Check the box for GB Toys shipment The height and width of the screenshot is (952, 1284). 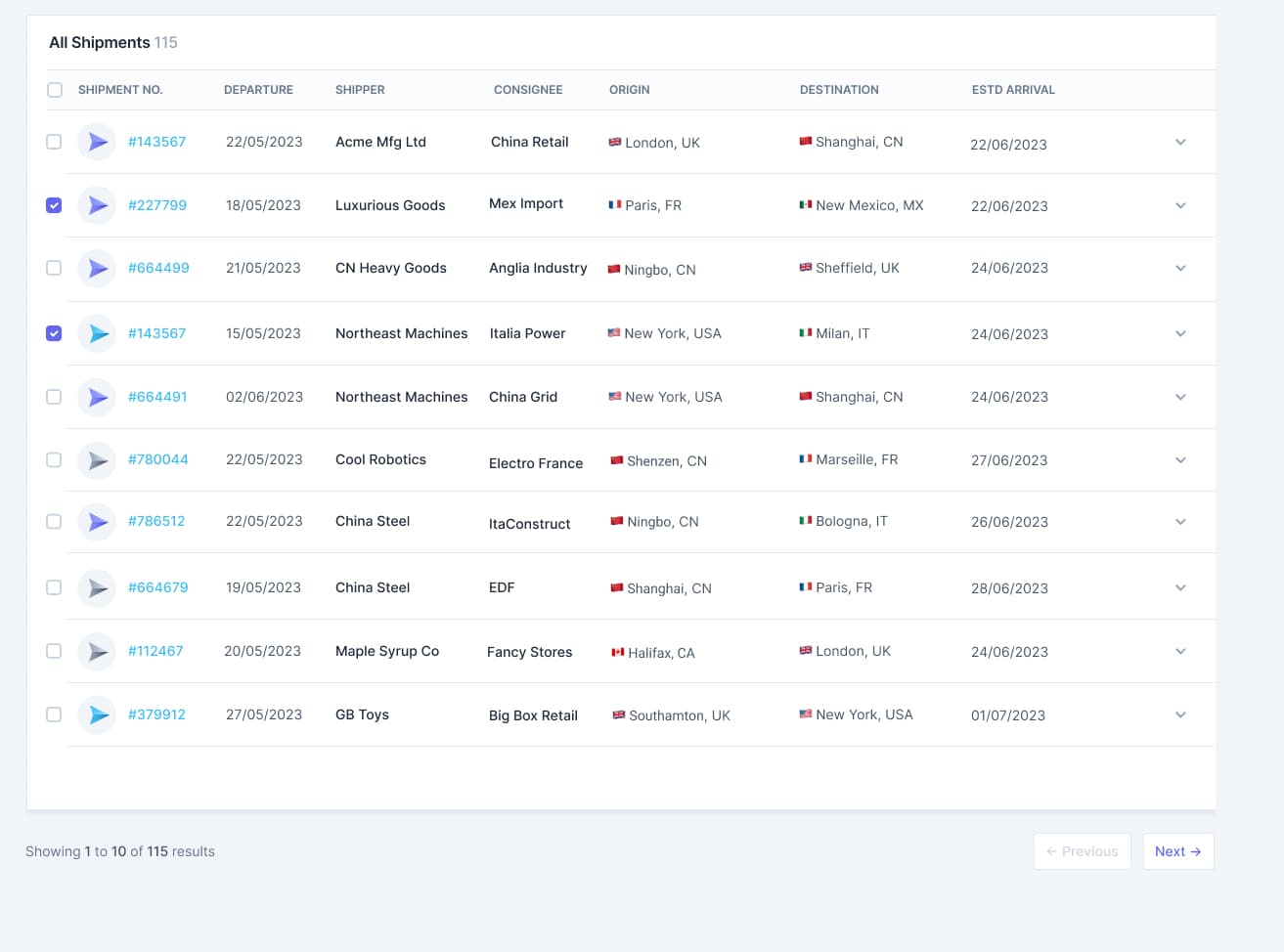point(54,714)
